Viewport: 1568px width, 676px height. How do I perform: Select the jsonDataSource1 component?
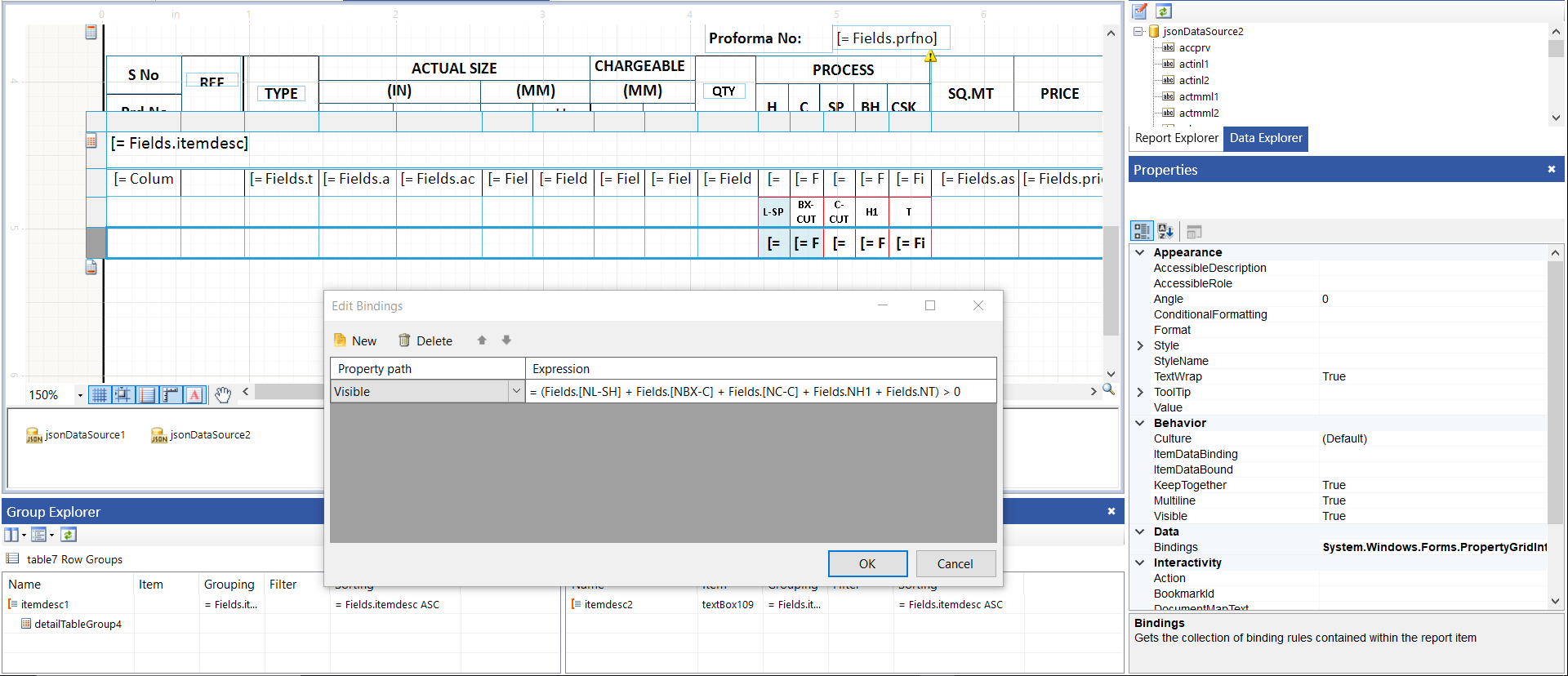pos(75,435)
